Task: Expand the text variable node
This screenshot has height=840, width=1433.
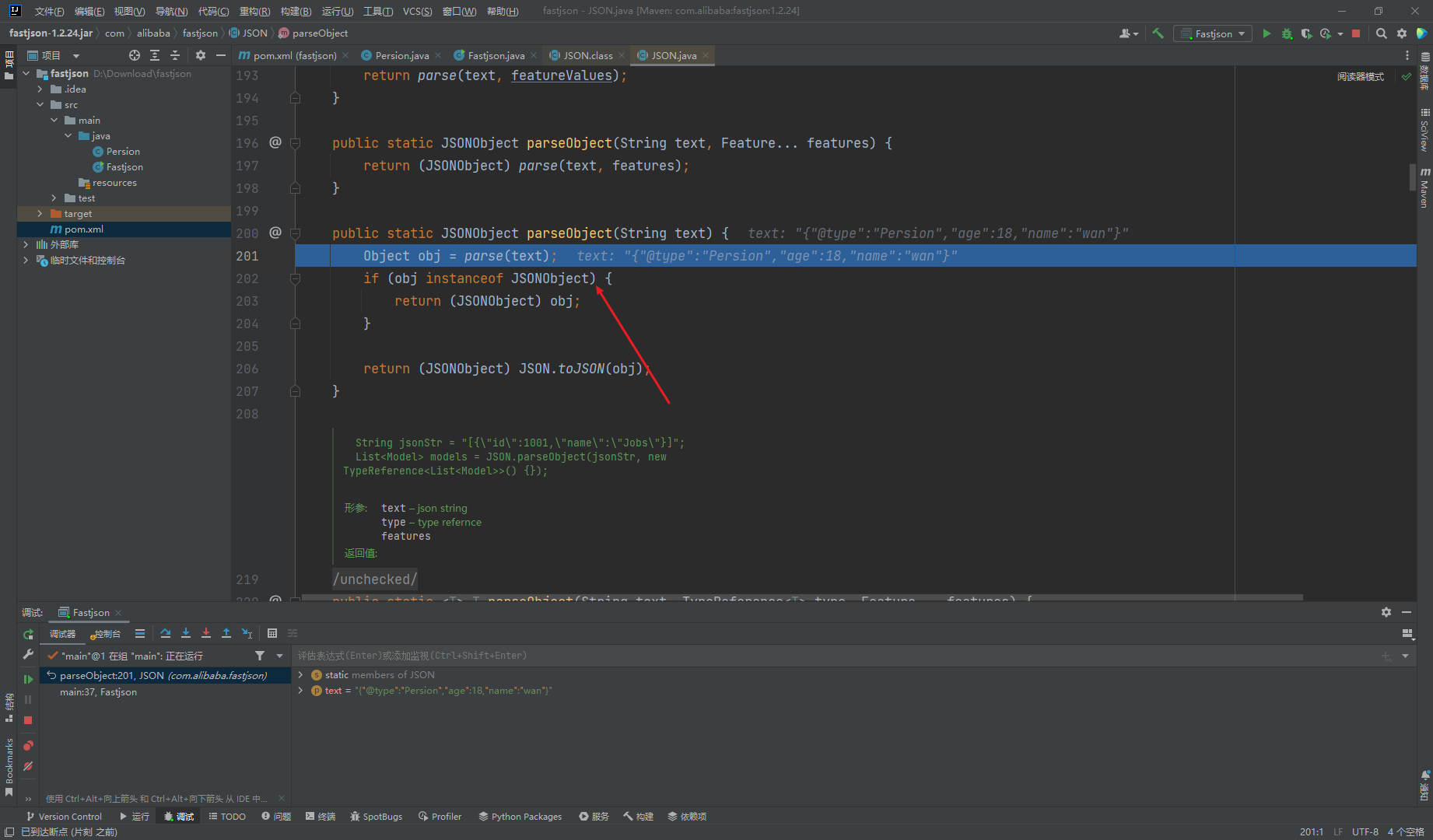Action: (x=300, y=691)
